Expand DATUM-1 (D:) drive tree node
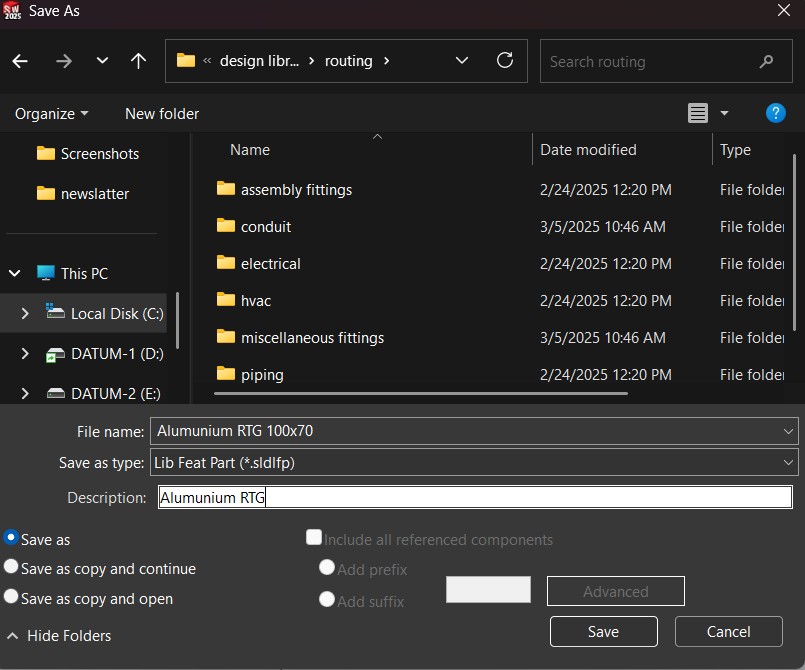This screenshot has height=670, width=805. [x=25, y=354]
